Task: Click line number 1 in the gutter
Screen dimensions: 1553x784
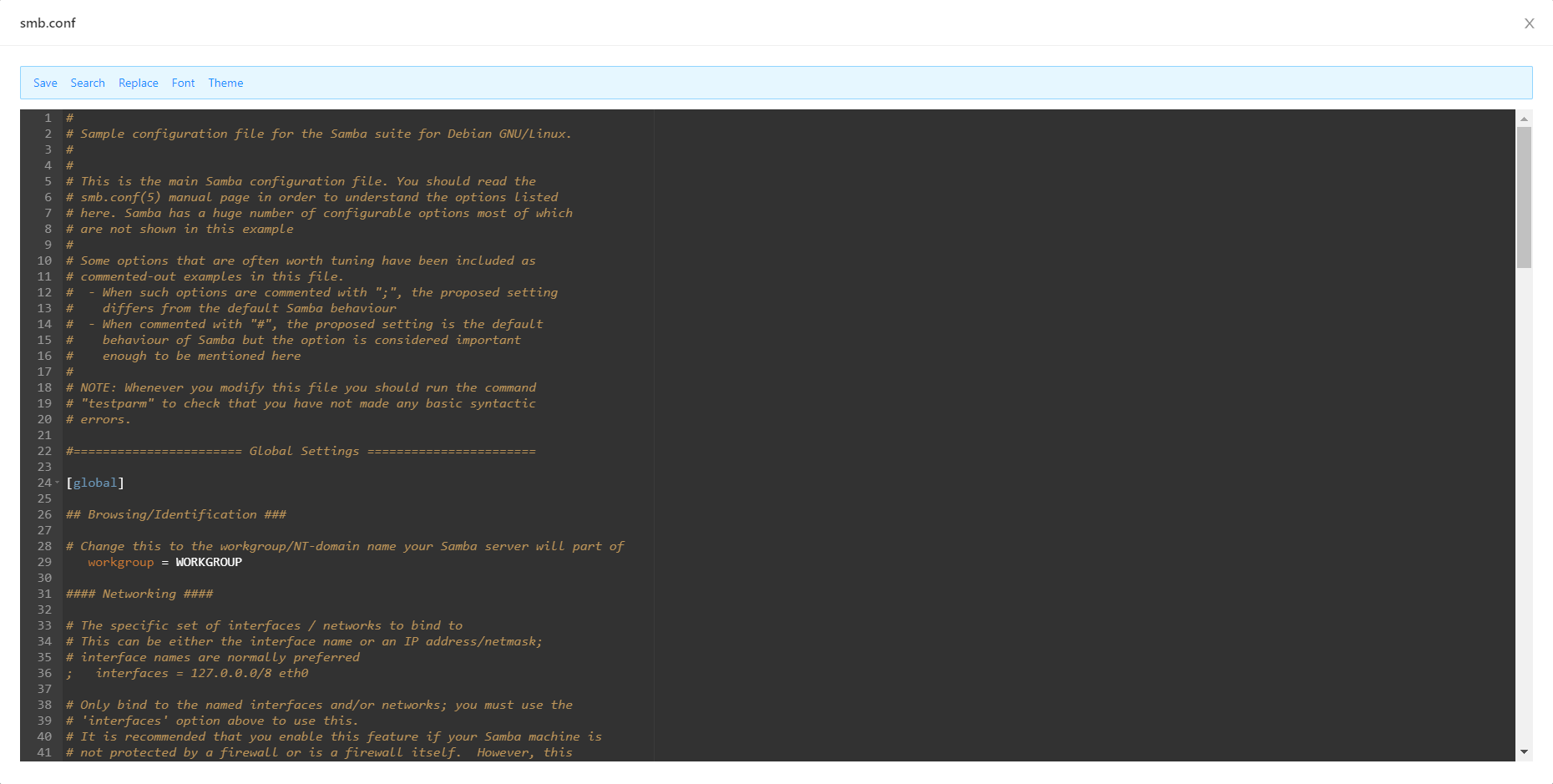Action: point(48,118)
